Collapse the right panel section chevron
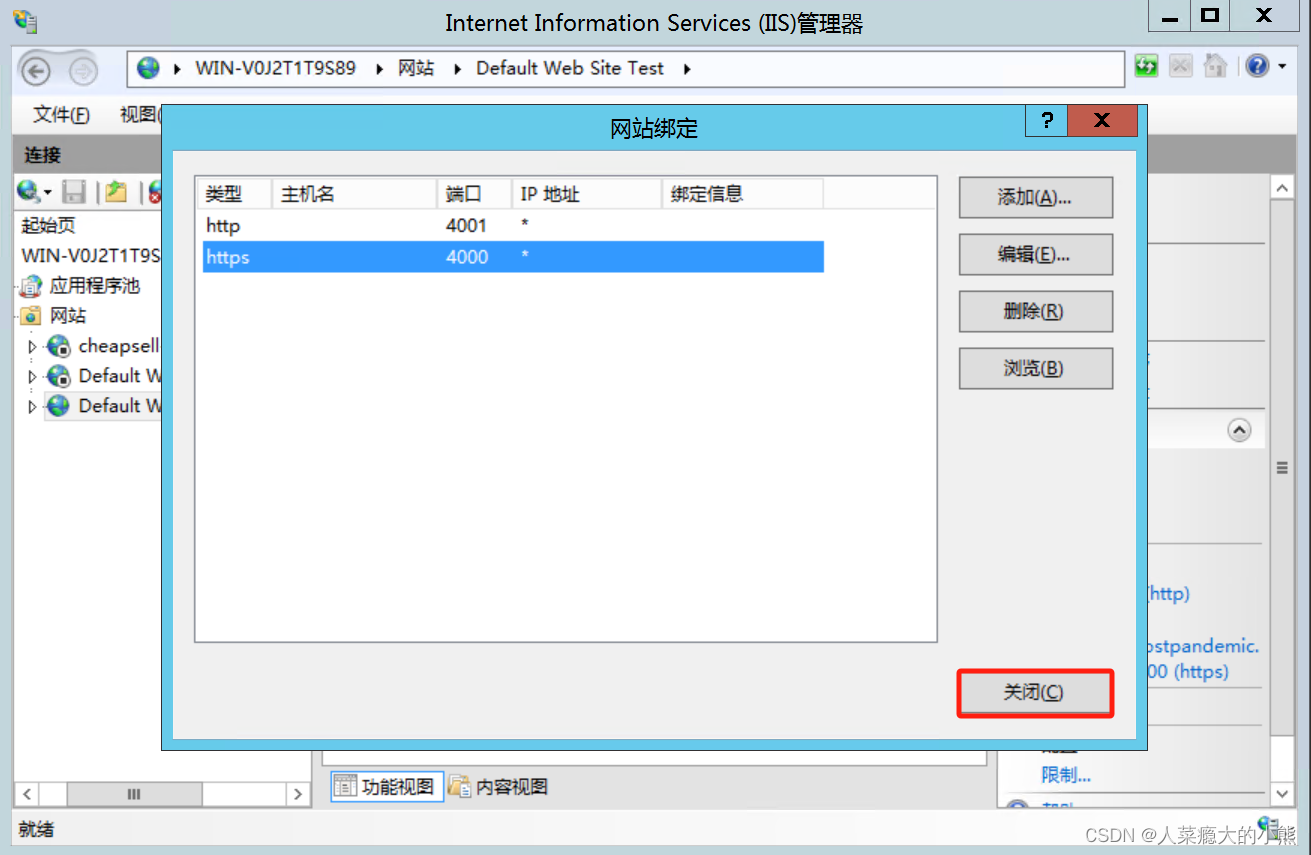This screenshot has height=855, width=1311. point(1239,430)
